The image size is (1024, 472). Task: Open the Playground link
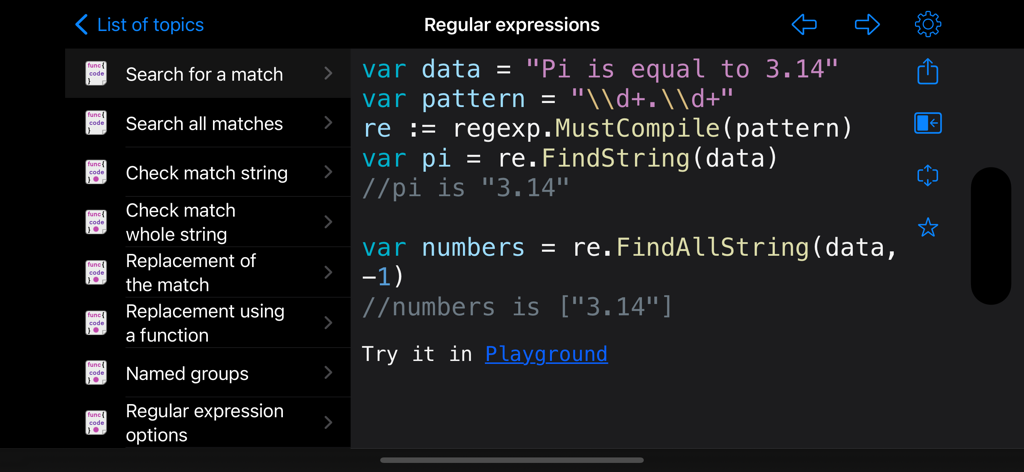coord(546,354)
